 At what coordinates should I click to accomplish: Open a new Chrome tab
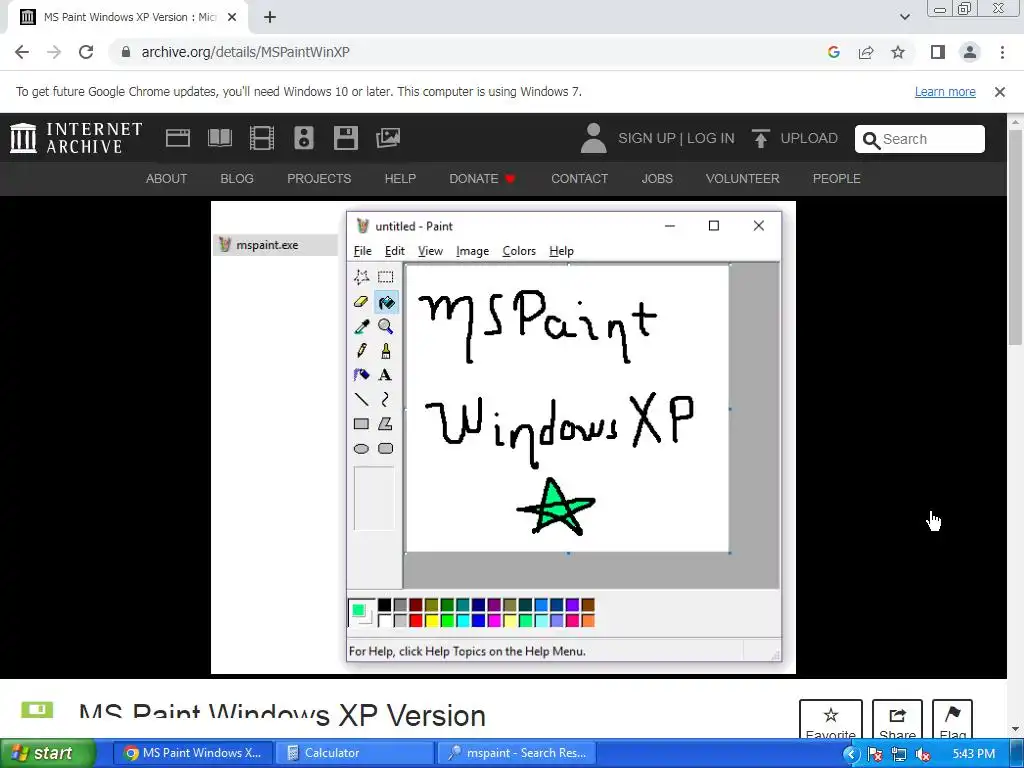click(x=270, y=17)
